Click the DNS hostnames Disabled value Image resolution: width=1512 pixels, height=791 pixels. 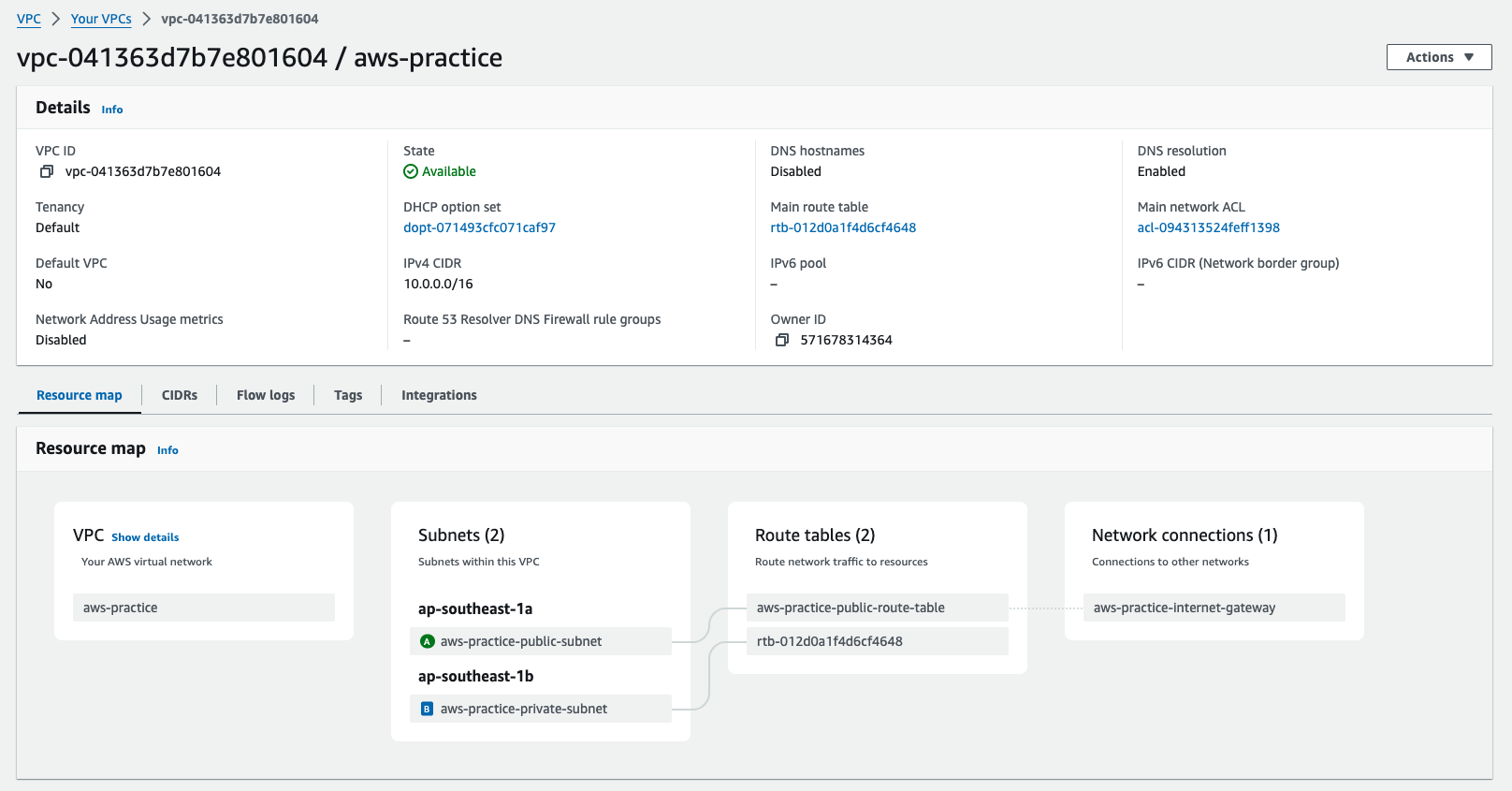(x=796, y=171)
